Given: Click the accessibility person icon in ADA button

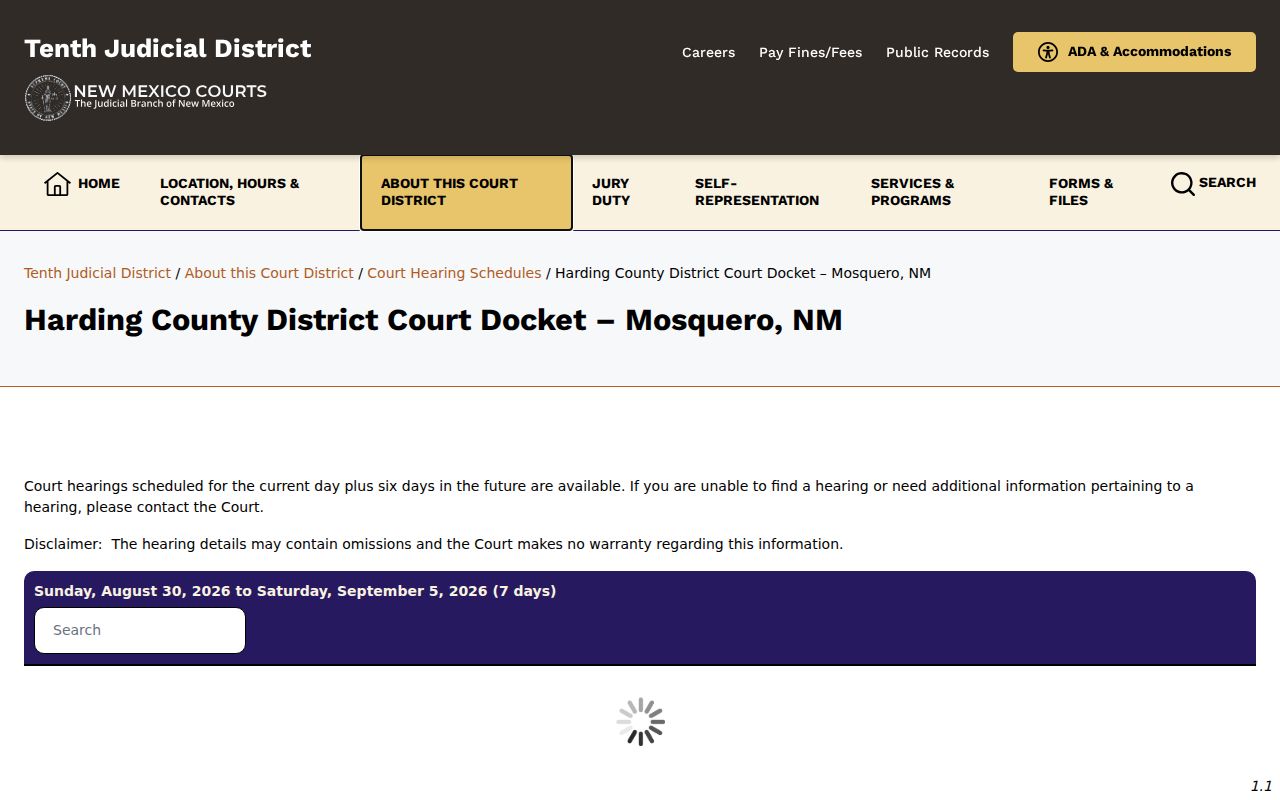Looking at the screenshot, I should 1048,52.
